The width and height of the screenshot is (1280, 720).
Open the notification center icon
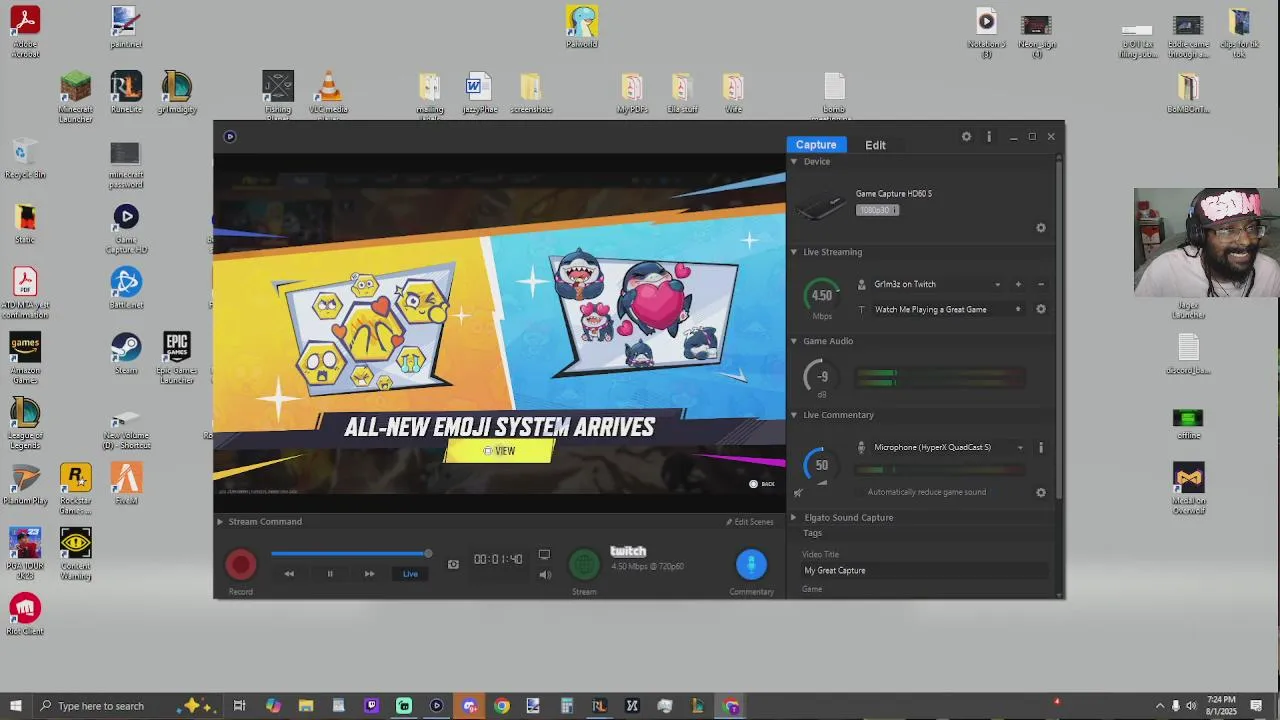pyautogui.click(x=1256, y=706)
